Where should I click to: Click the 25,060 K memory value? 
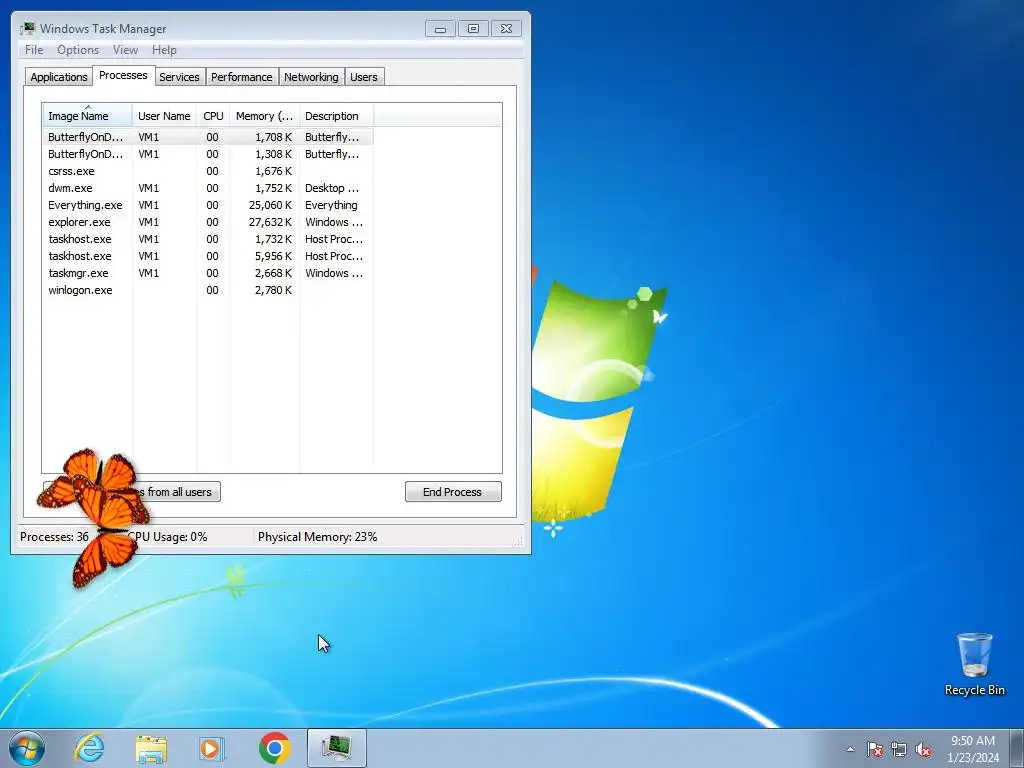click(x=270, y=205)
